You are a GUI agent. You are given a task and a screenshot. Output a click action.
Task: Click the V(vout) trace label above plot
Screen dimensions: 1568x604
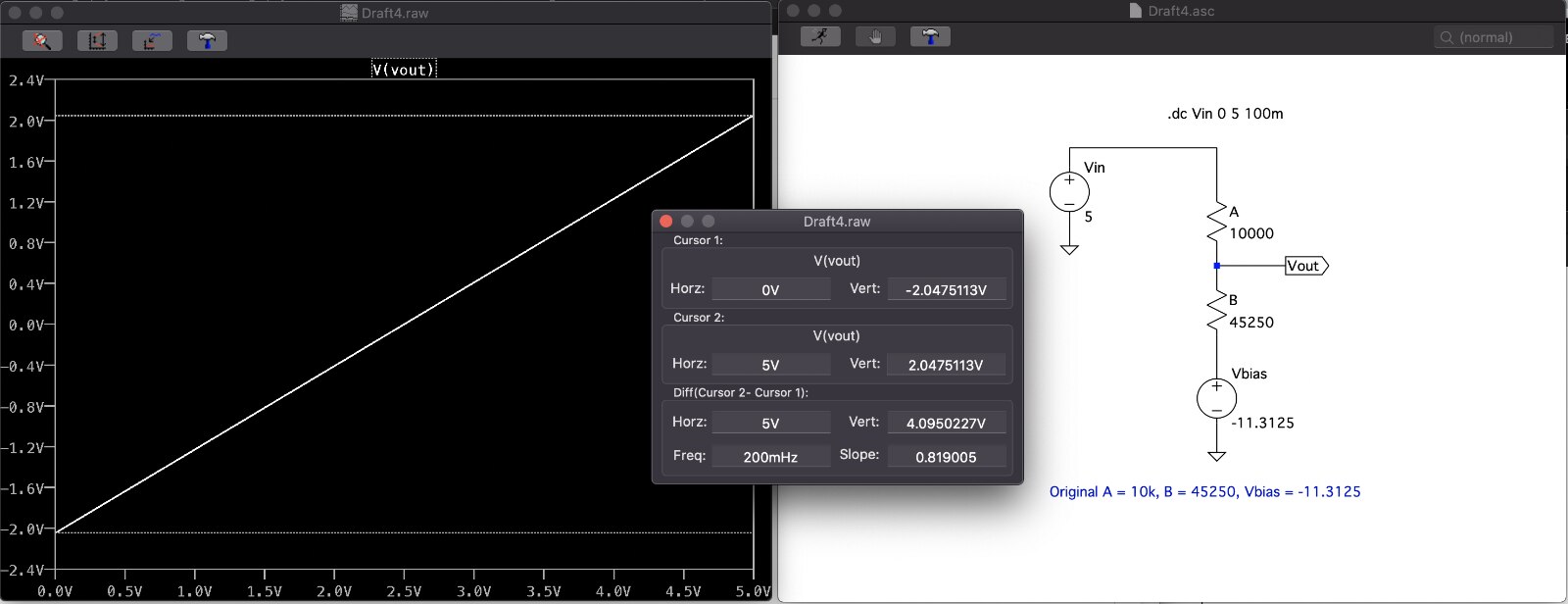click(x=404, y=70)
